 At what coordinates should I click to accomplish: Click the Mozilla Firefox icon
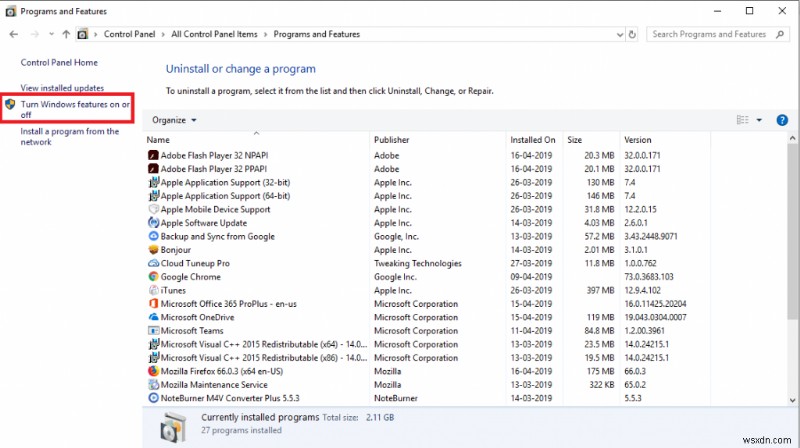[x=153, y=371]
